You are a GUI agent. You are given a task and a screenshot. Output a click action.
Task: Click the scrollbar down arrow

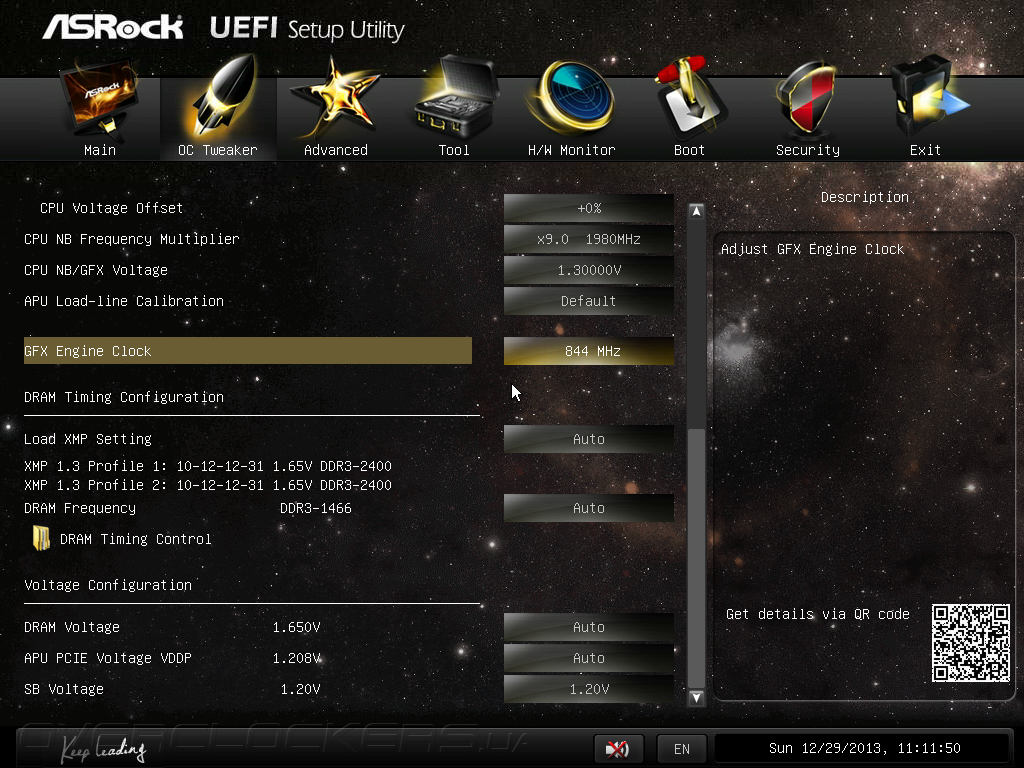click(x=696, y=697)
